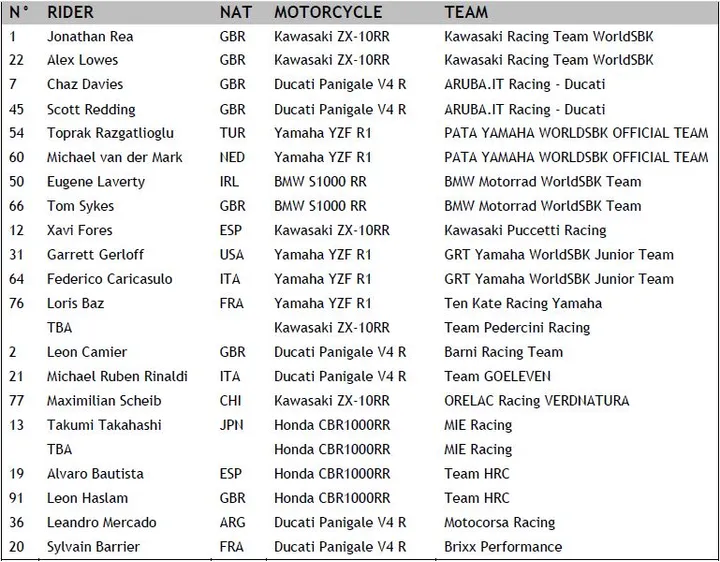Viewport: 720px width, 562px height.
Task: Select the Brixx Performance team name
Action: point(503,547)
